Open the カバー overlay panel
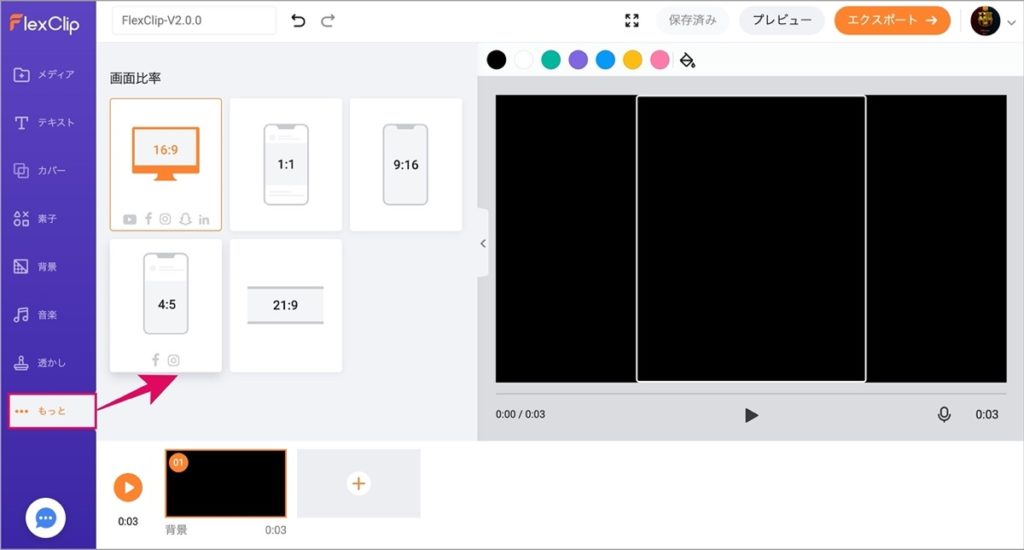 click(40, 170)
